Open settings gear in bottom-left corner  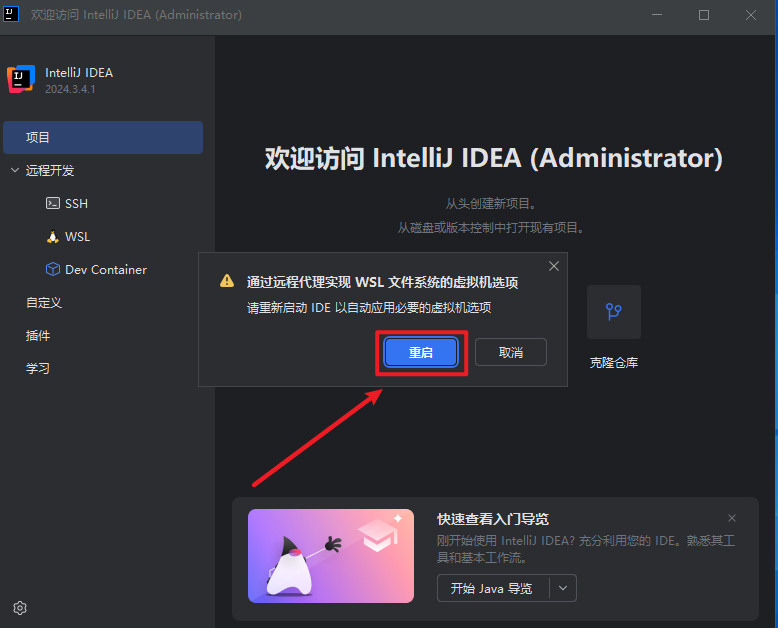[x=20, y=607]
